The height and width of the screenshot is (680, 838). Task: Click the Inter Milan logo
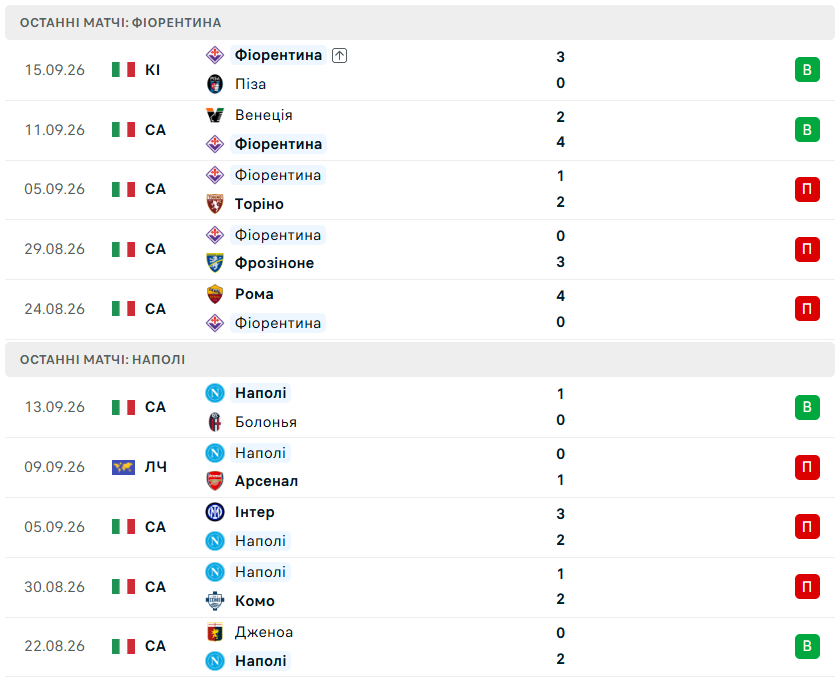(x=215, y=512)
